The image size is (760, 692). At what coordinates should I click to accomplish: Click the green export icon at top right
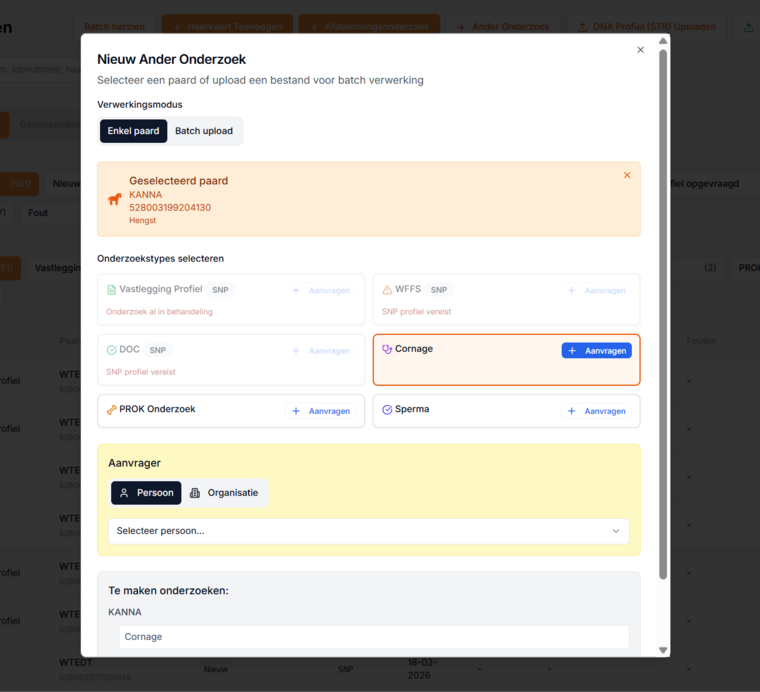coord(748,27)
